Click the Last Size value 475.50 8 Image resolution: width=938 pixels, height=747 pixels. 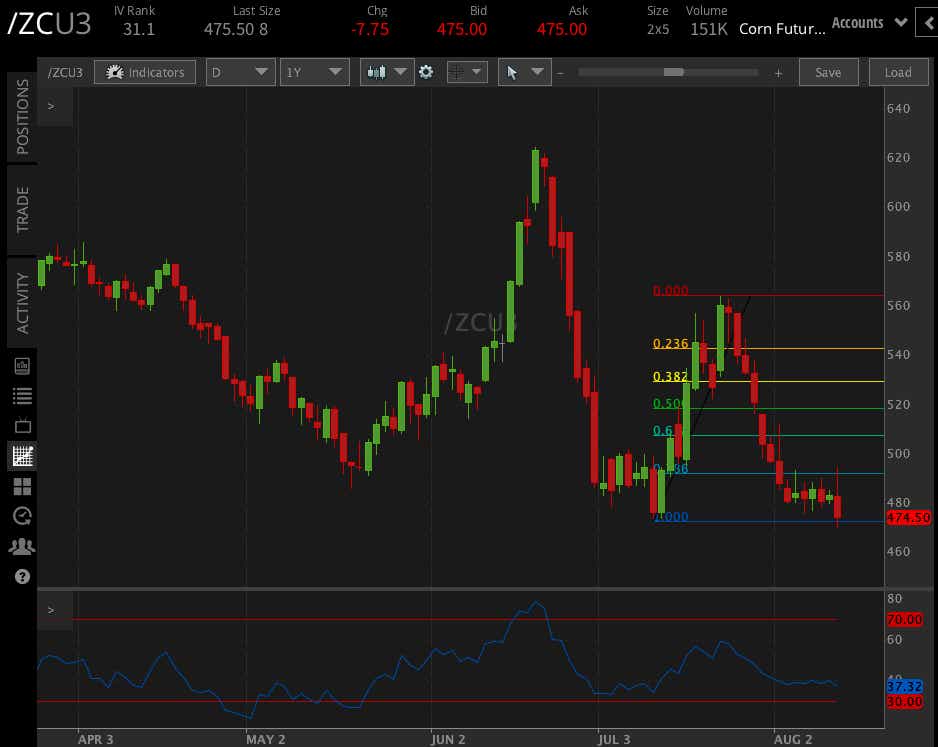pos(236,29)
